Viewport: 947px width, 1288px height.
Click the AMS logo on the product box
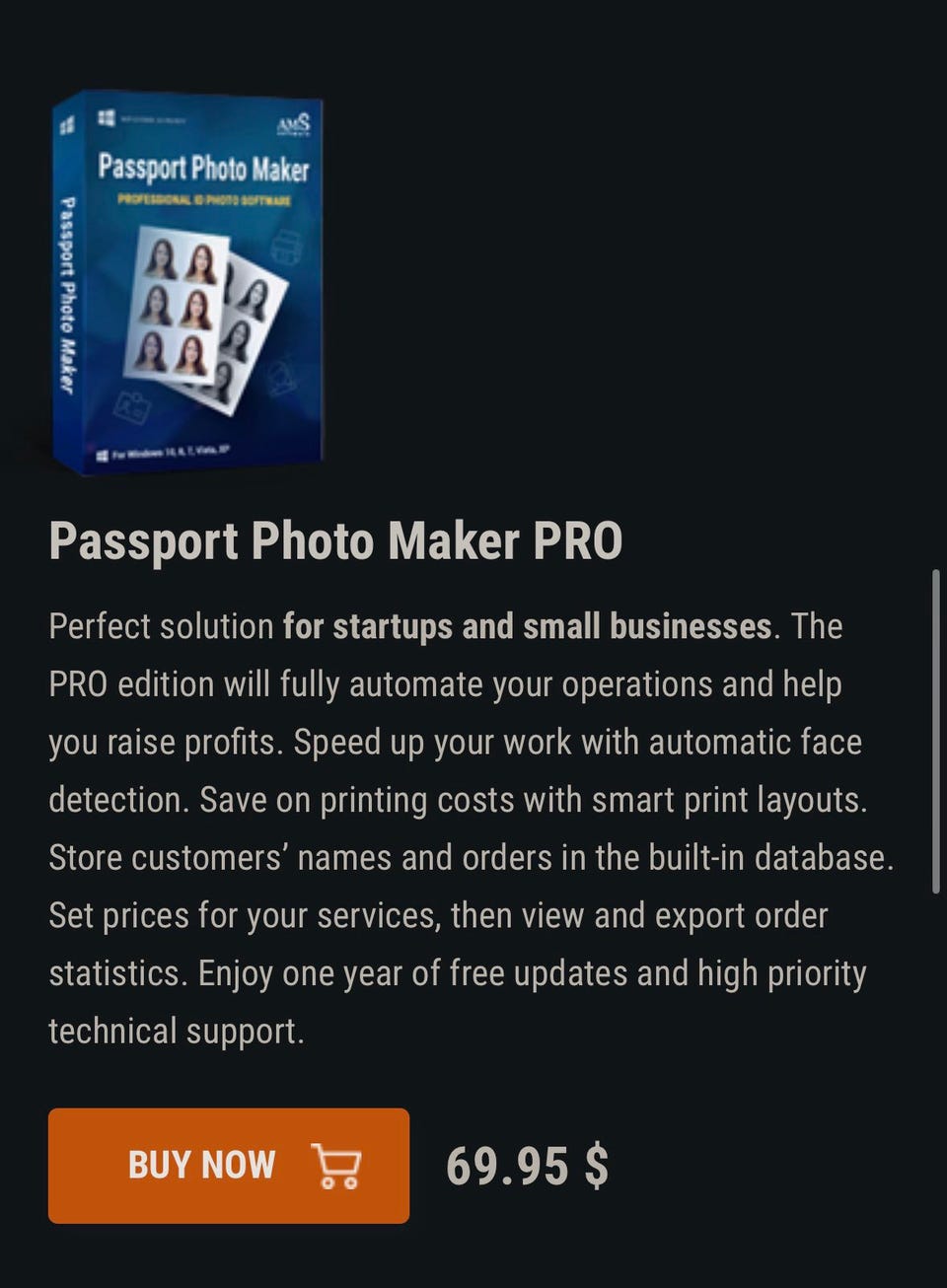point(293,125)
